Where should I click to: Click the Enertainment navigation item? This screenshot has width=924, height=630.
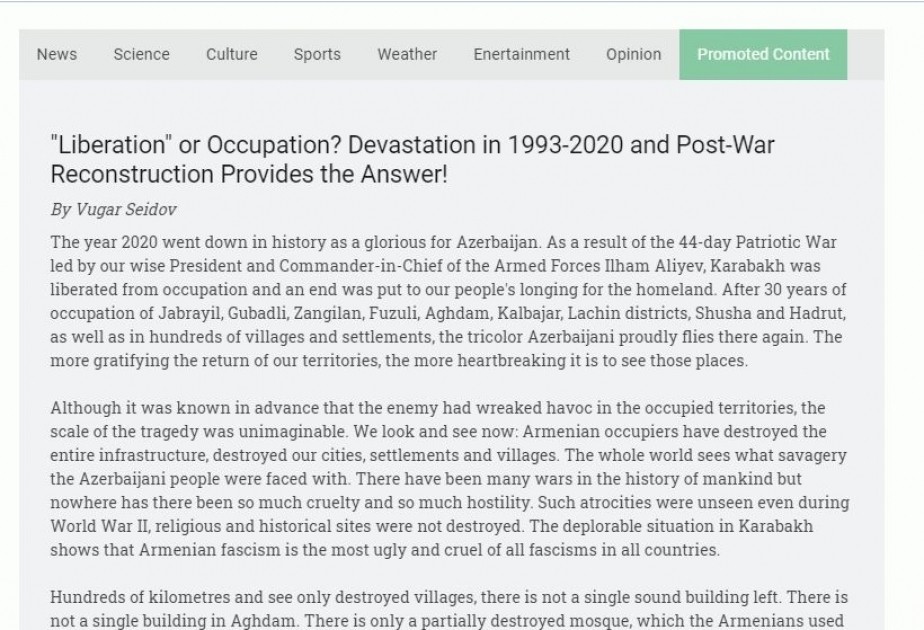[521, 55]
